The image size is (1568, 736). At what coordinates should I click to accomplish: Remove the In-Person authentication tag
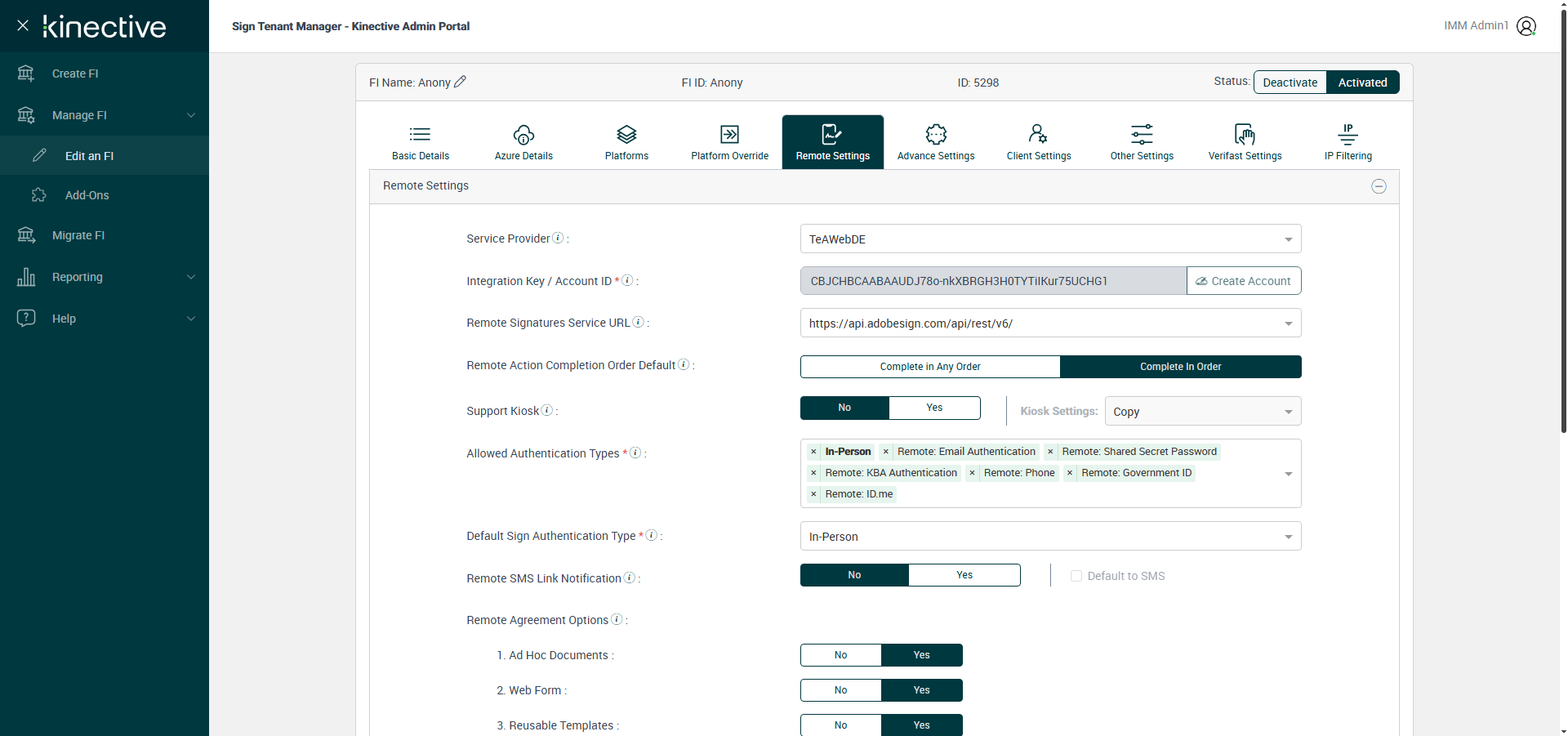pos(813,452)
